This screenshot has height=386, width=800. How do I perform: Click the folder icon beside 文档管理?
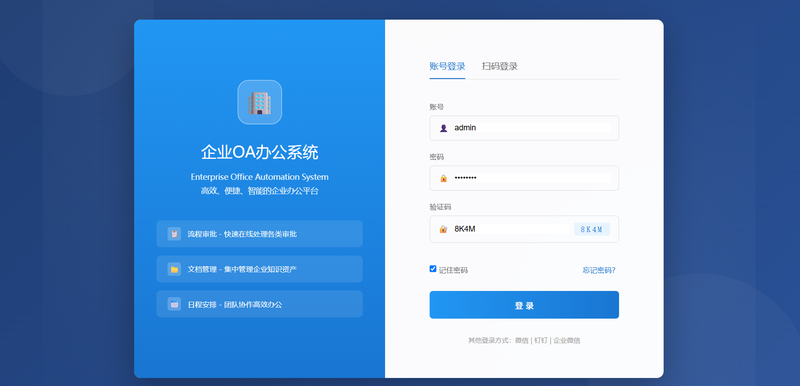[x=174, y=269]
